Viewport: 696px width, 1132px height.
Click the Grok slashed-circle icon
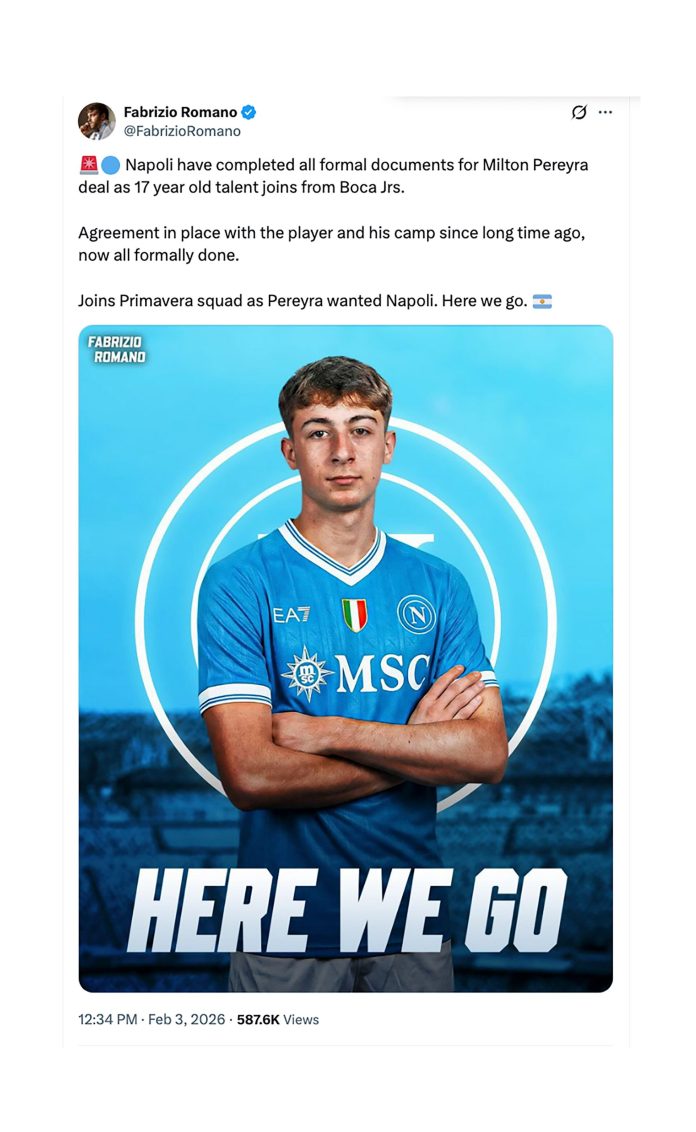pos(578,112)
